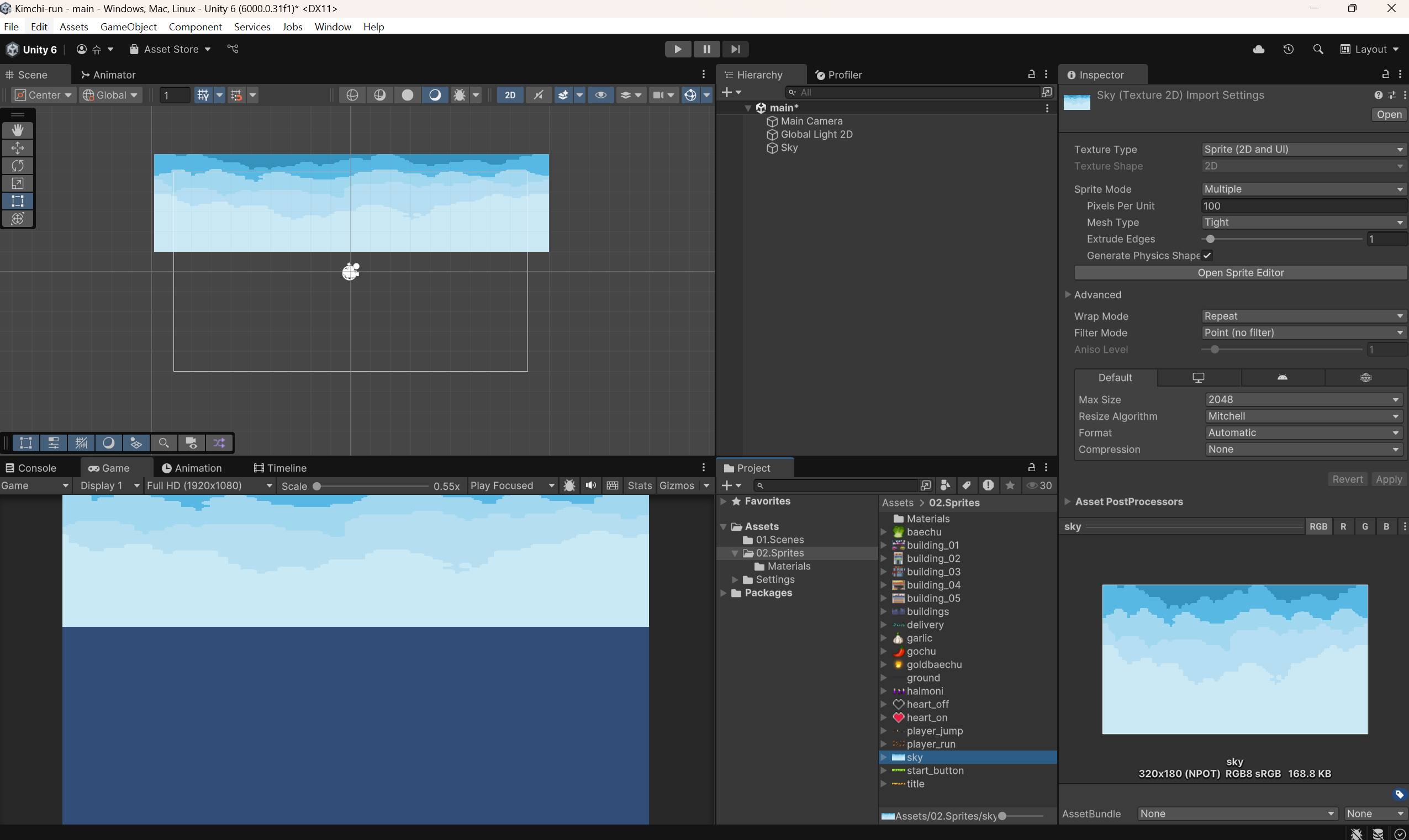Uncheck Generate Physics Shape checkbox
Image resolution: width=1409 pixels, height=840 pixels.
point(1207,255)
